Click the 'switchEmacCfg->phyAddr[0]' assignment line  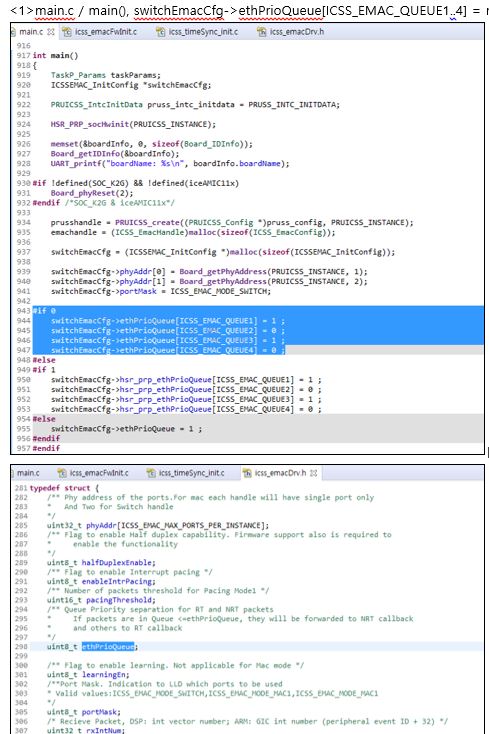point(209,272)
